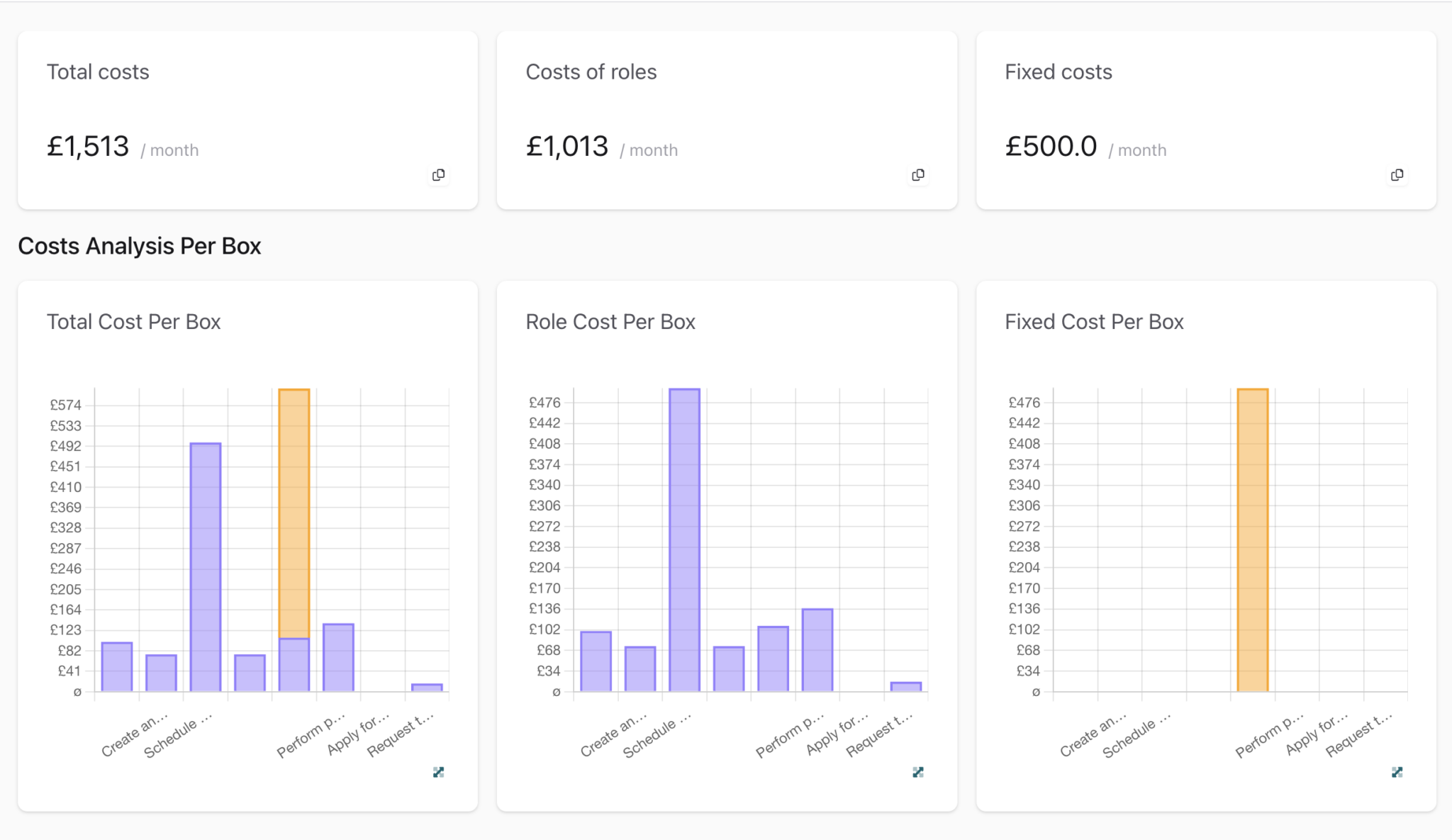The image size is (1452, 840).
Task: Copy the Costs of roles value
Action: pyautogui.click(x=917, y=175)
